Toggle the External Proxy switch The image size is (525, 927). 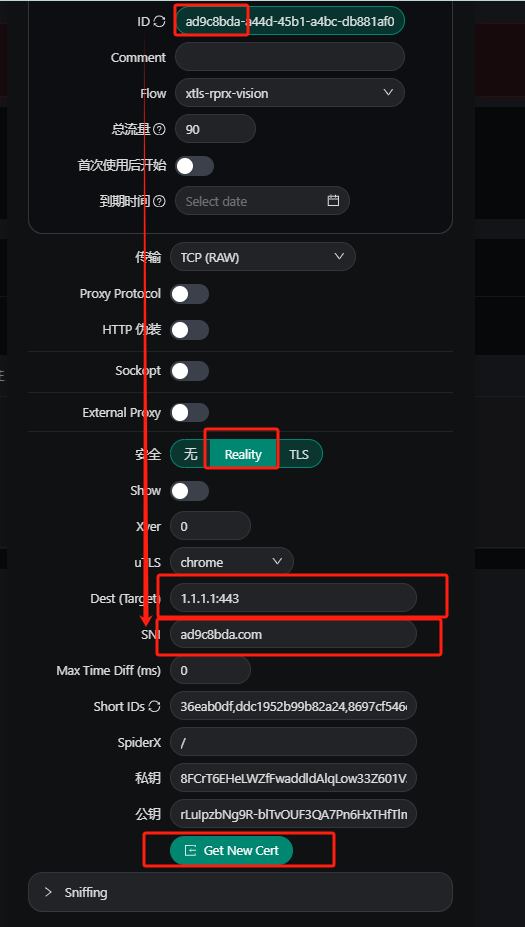[x=190, y=413]
